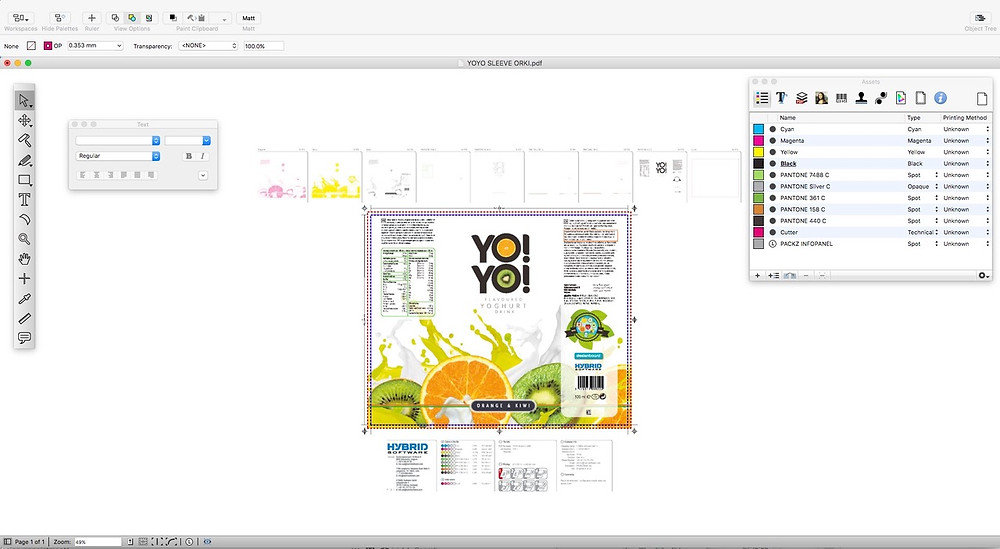The image size is (1000, 549).
Task: Toggle Italic in Text palette
Action: (202, 156)
